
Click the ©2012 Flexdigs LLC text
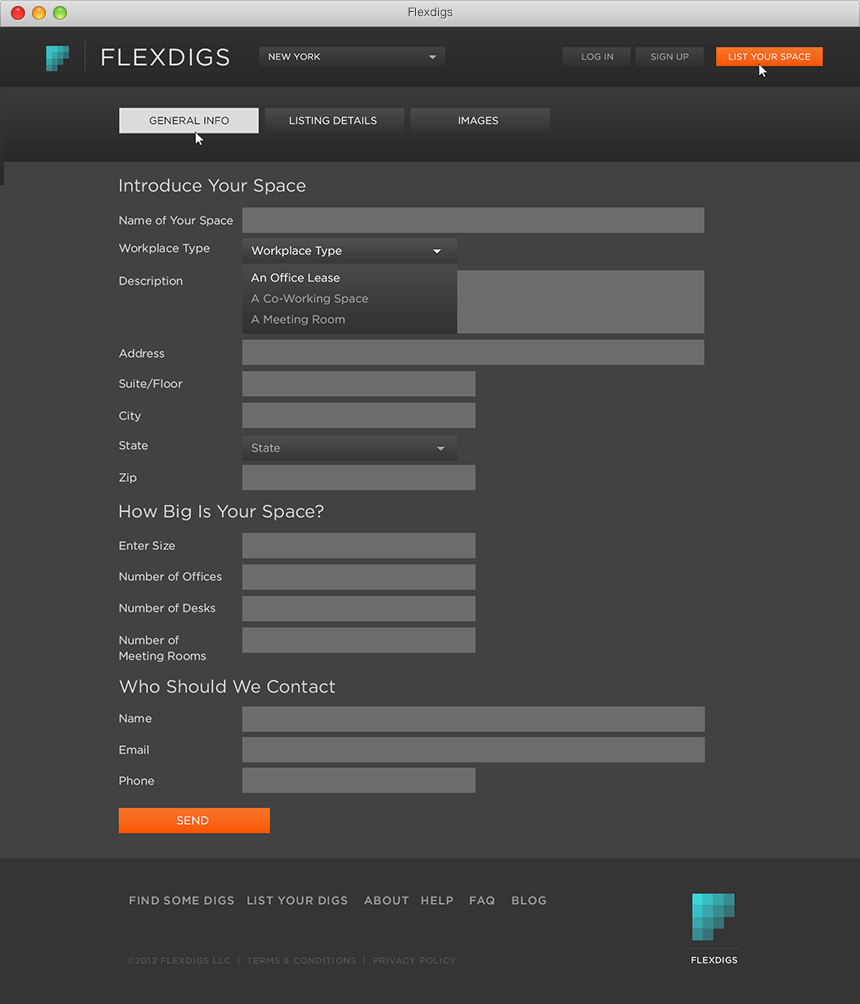(179, 960)
